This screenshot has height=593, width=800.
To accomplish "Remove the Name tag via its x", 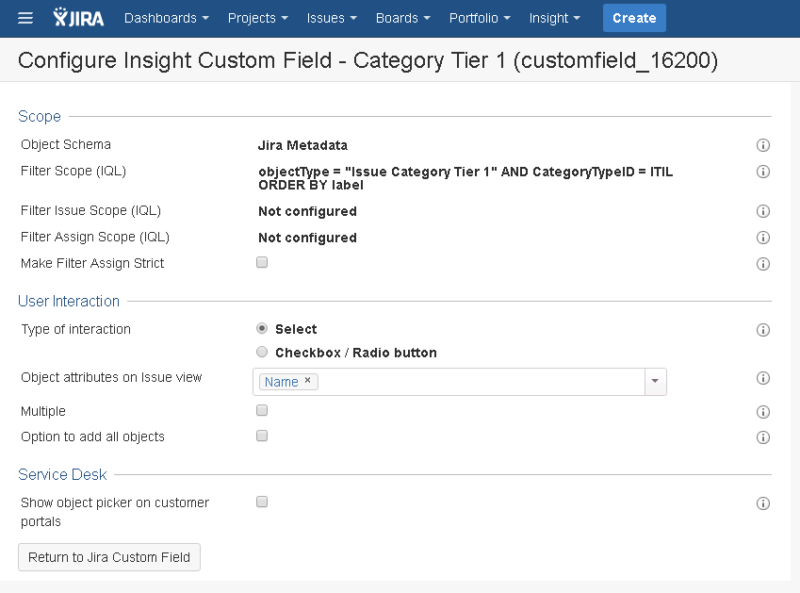I will 308,381.
